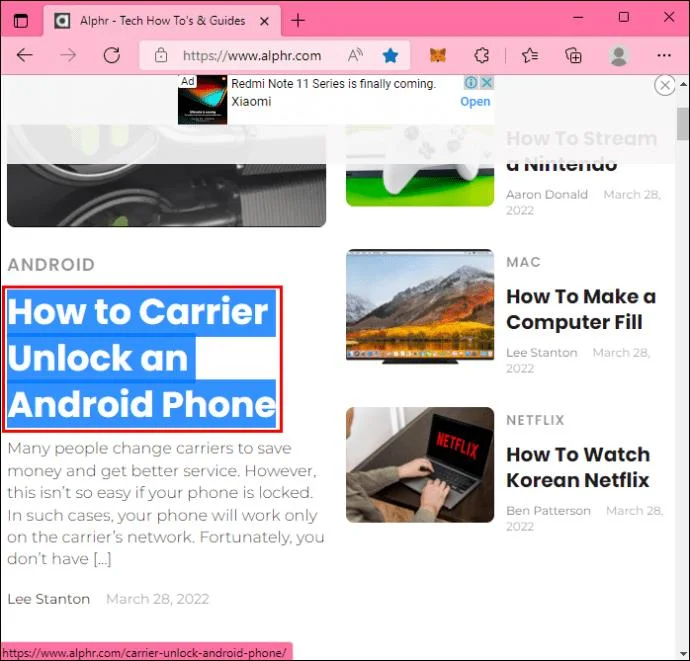Refresh the current page

pos(112,55)
